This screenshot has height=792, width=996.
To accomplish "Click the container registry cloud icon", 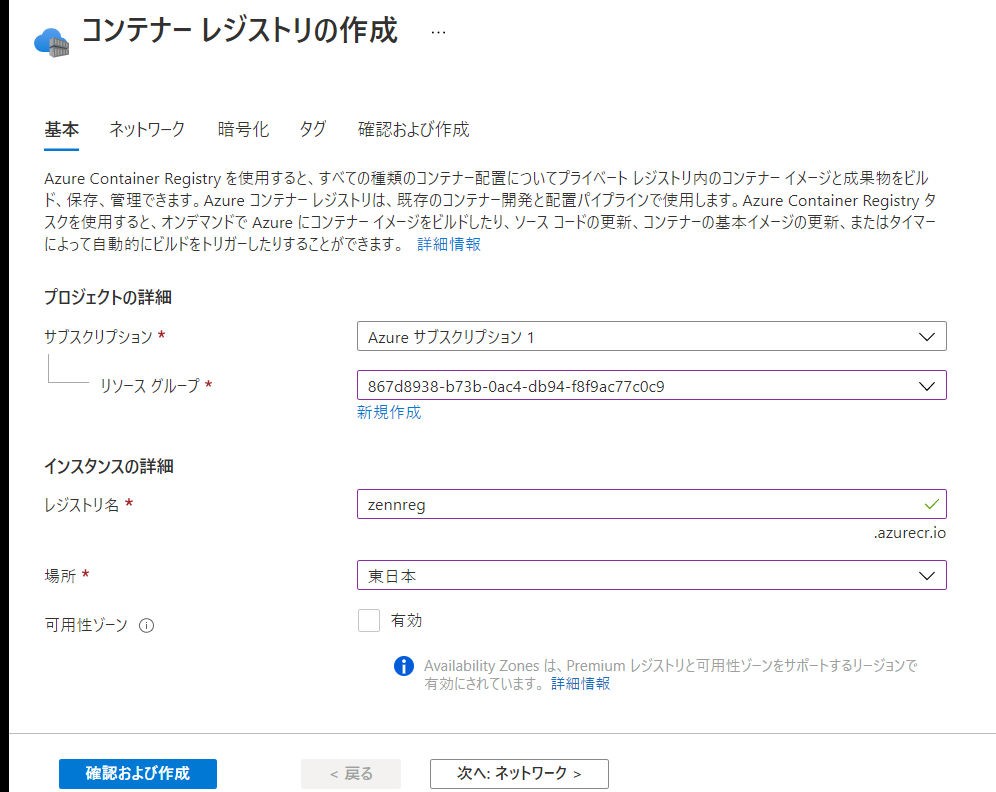I will [51, 43].
